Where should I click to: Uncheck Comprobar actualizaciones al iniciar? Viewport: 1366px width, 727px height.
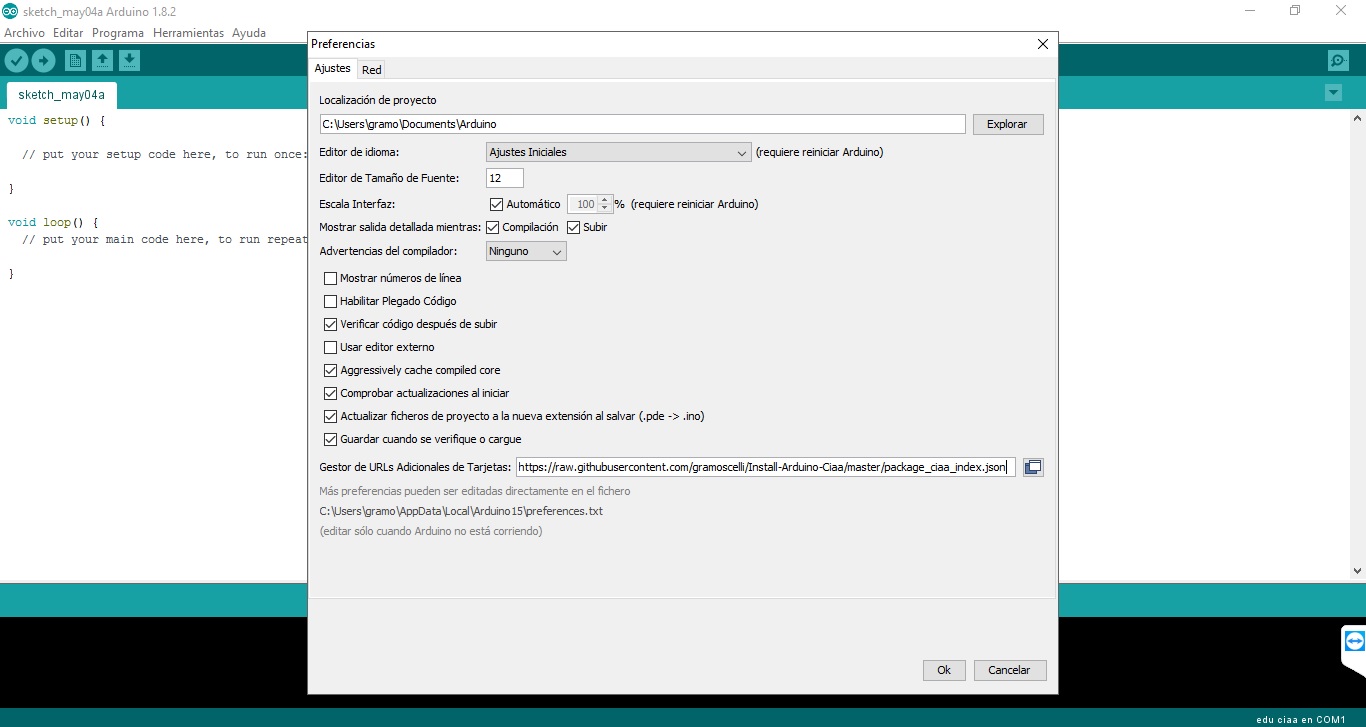coord(330,393)
